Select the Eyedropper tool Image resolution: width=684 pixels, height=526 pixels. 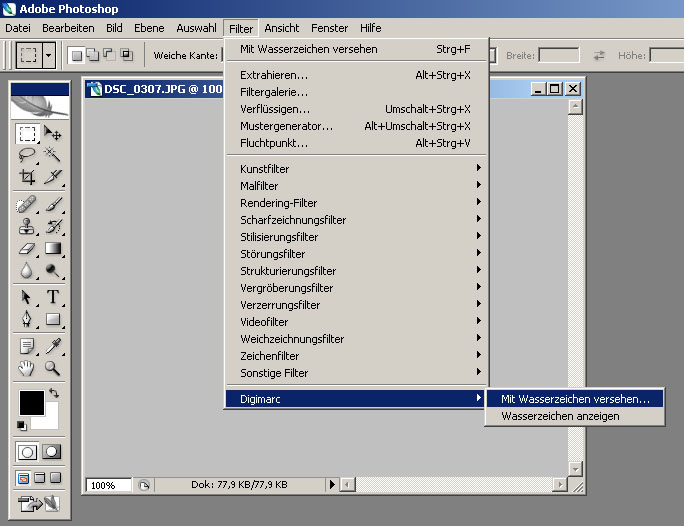click(x=52, y=346)
